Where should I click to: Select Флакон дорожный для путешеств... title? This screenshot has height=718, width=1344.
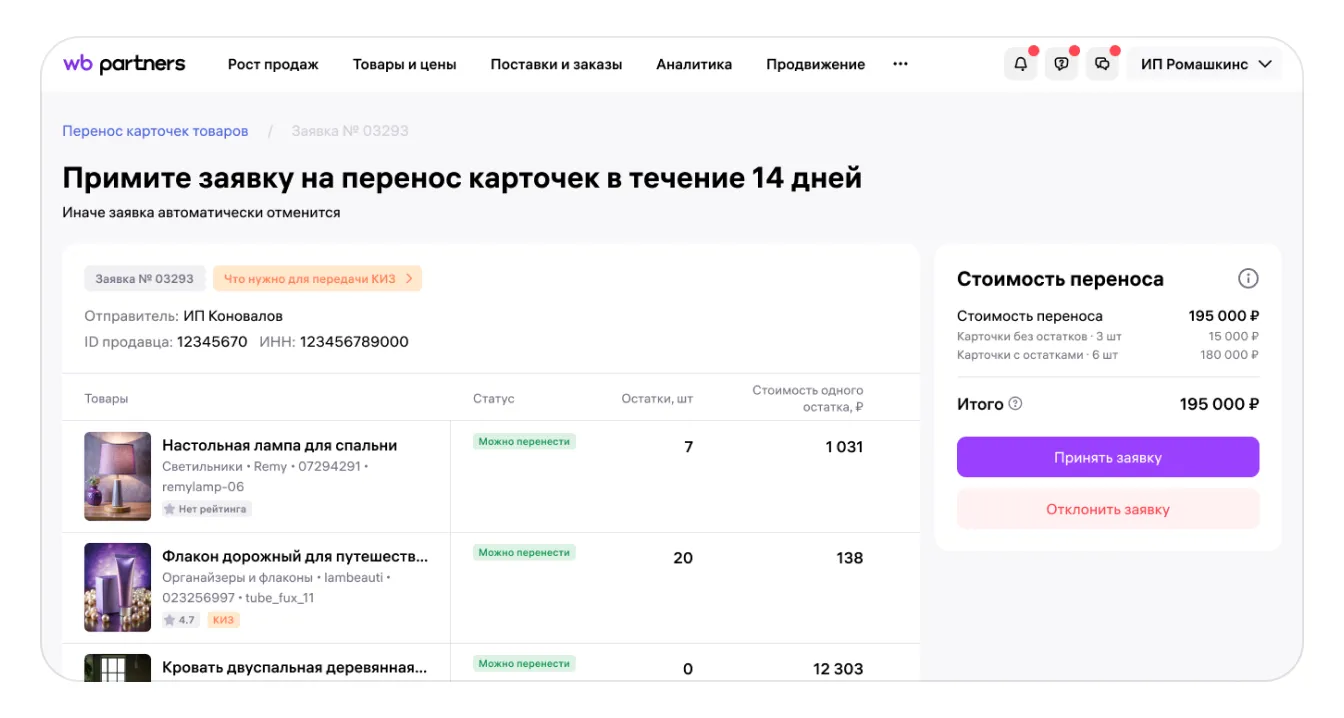(295, 557)
